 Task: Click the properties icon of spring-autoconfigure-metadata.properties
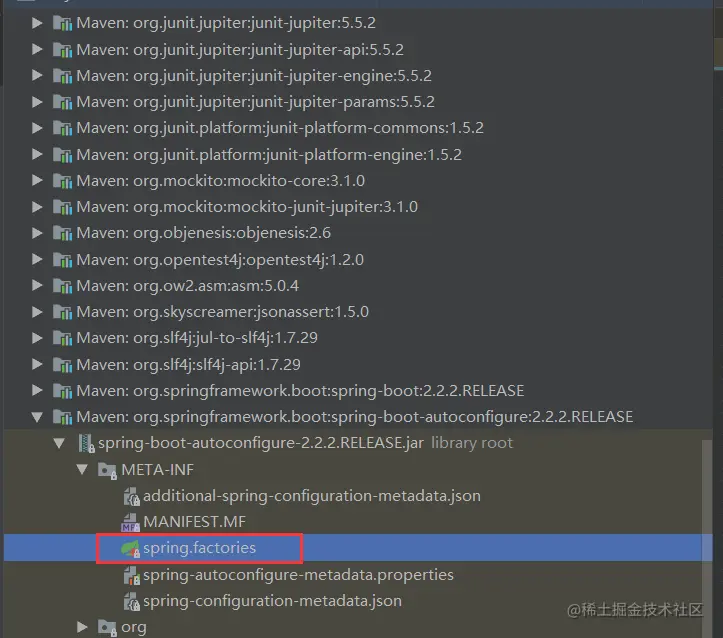point(131,575)
